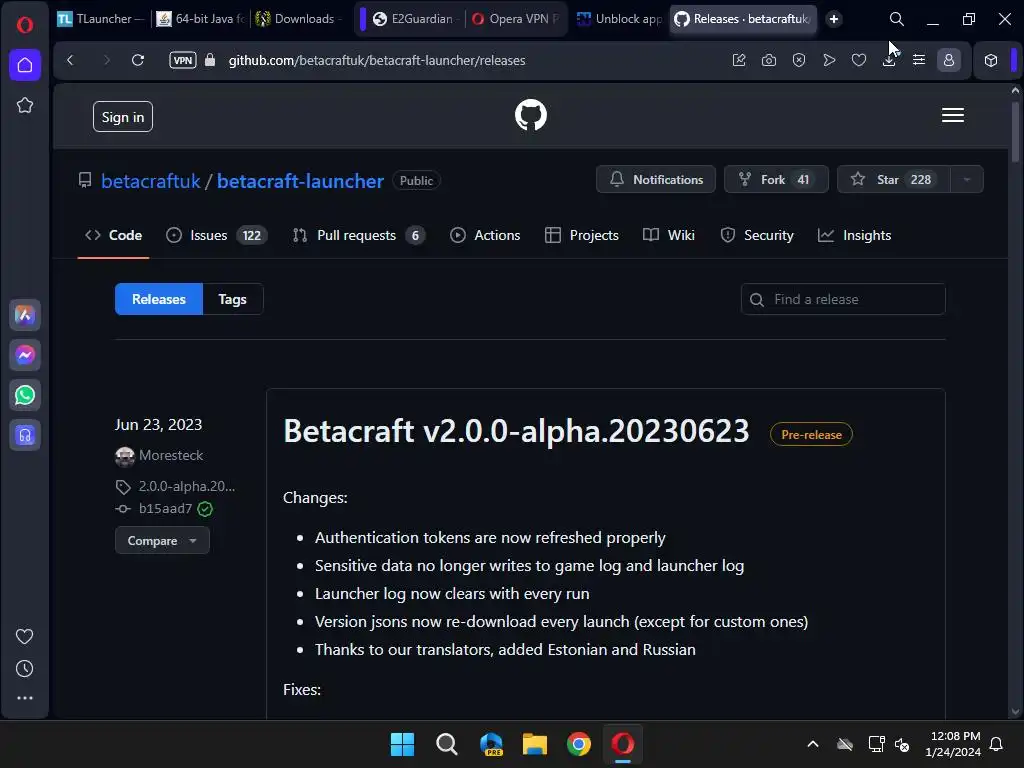Fork the repository
Image resolution: width=1024 pixels, height=768 pixels.
[x=776, y=180]
